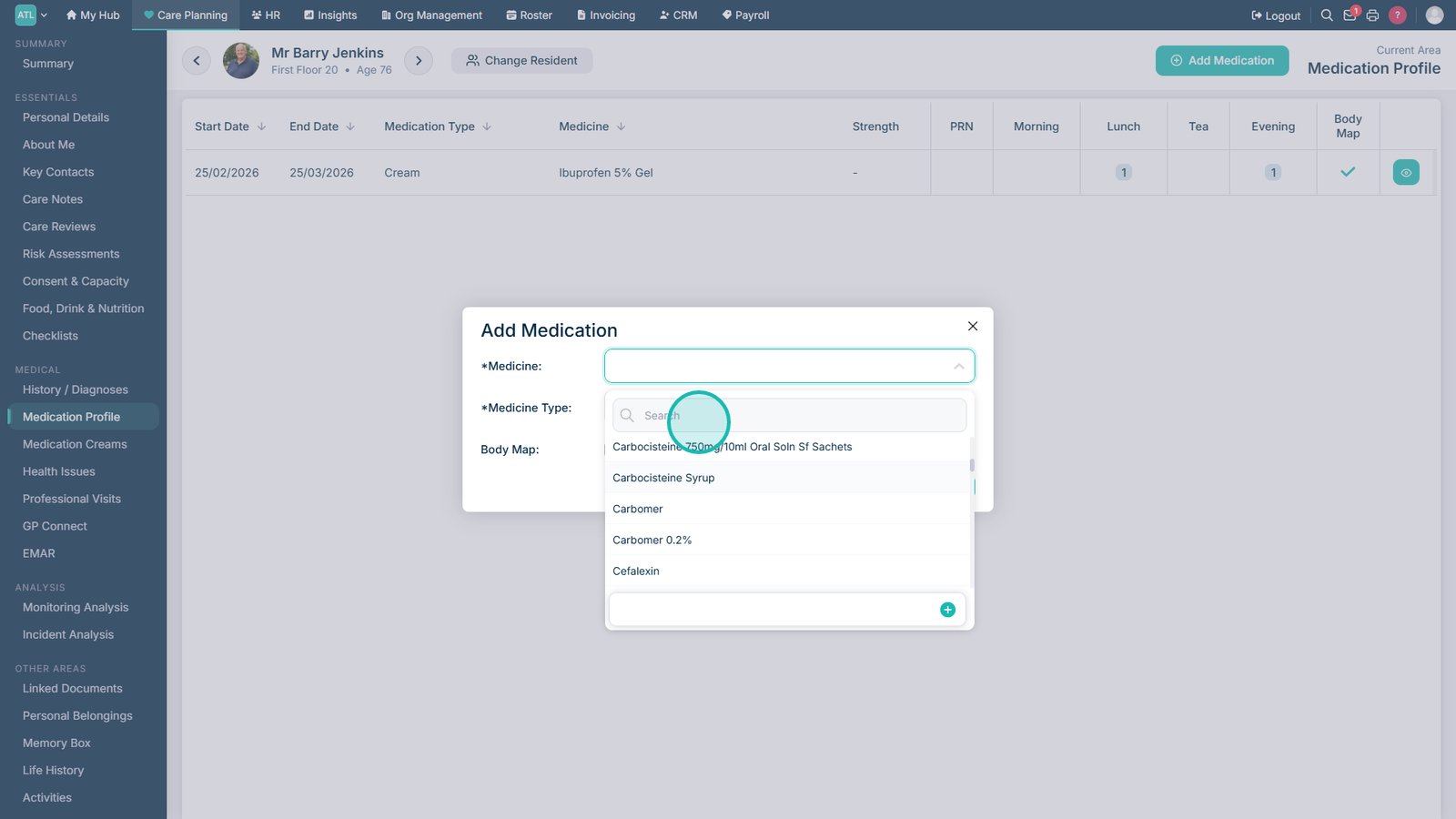
Task: Click the Add Medication button
Action: [x=1222, y=61]
